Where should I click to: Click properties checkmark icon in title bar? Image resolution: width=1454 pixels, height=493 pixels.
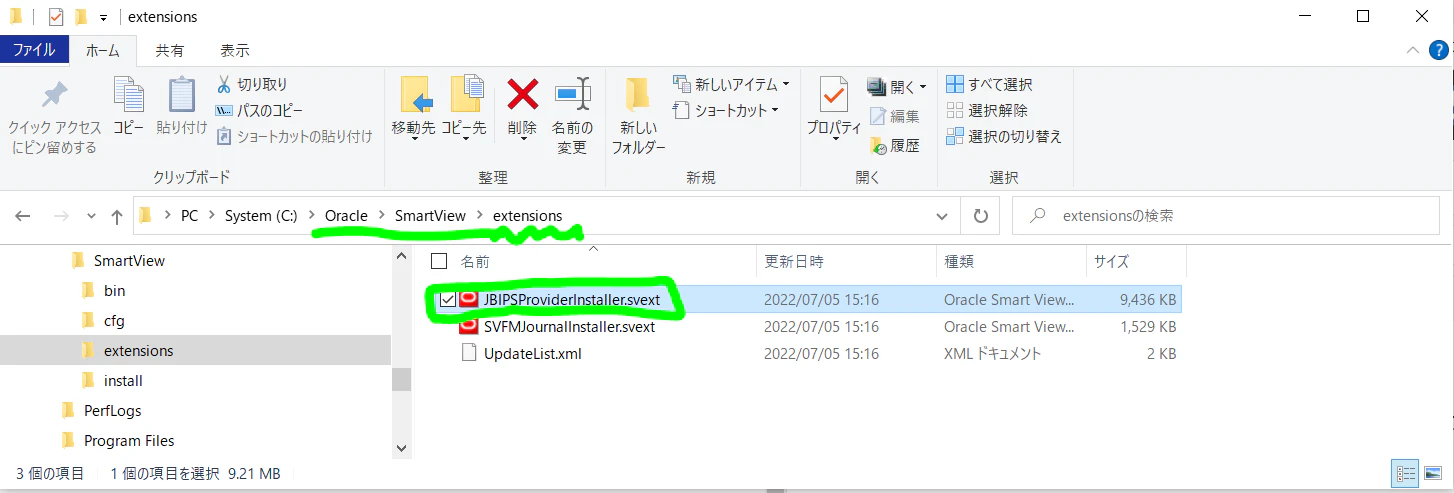56,17
